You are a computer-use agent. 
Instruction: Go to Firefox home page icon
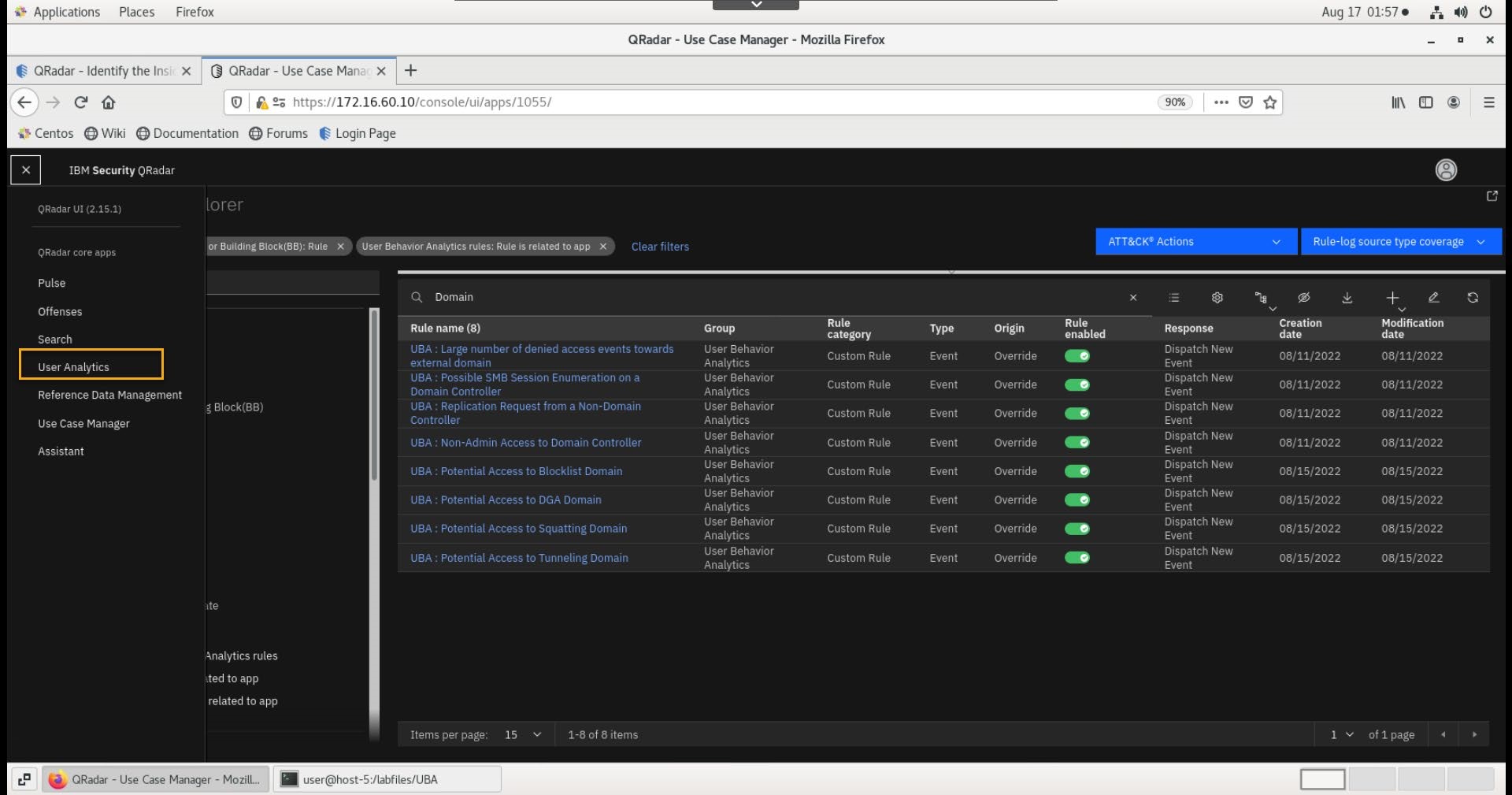109,102
